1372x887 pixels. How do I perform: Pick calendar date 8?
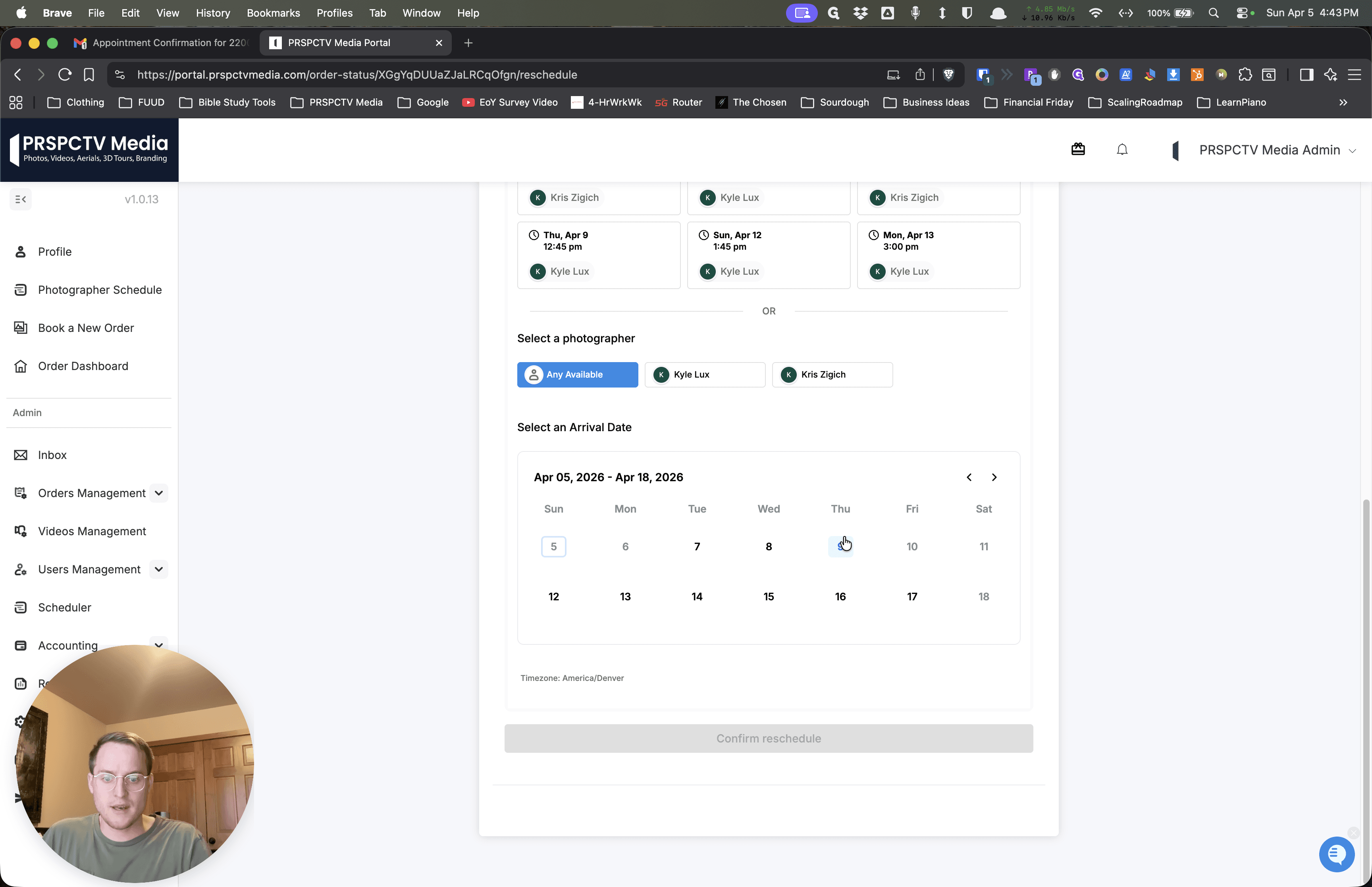tap(769, 547)
